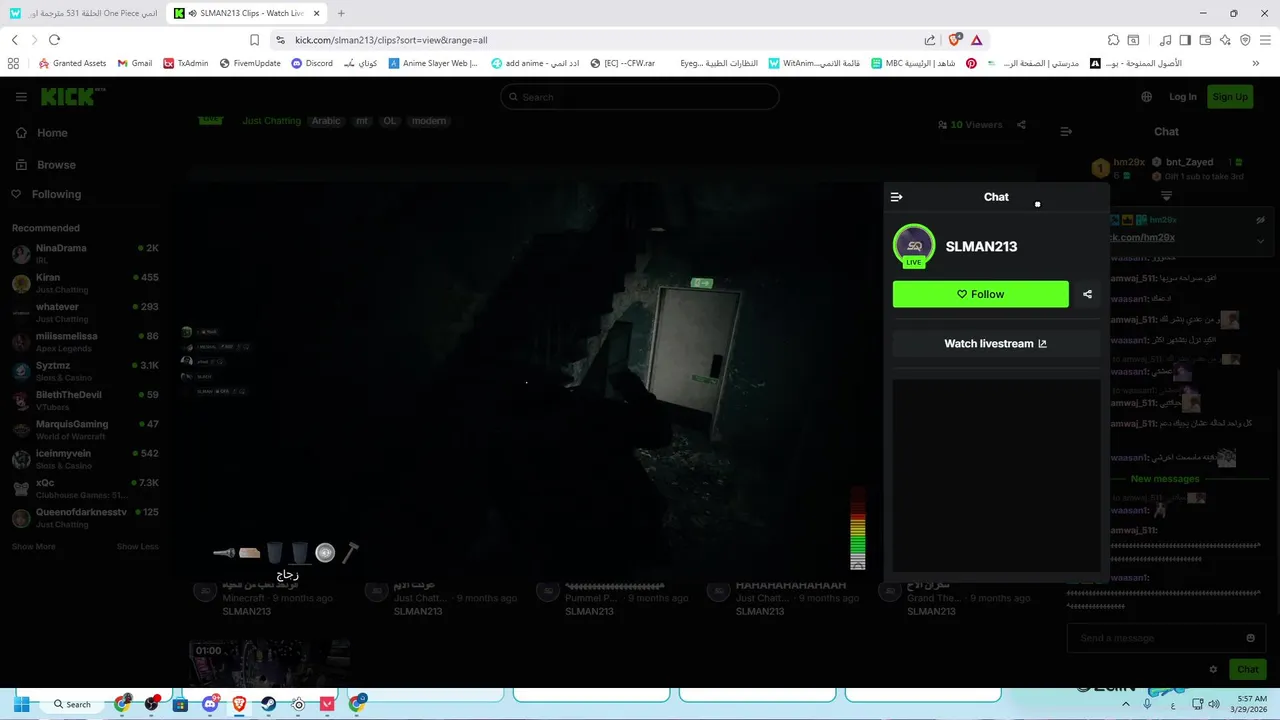The width and height of the screenshot is (1280, 720).
Task: Open Brave Rewards triangle icon
Action: [976, 40]
